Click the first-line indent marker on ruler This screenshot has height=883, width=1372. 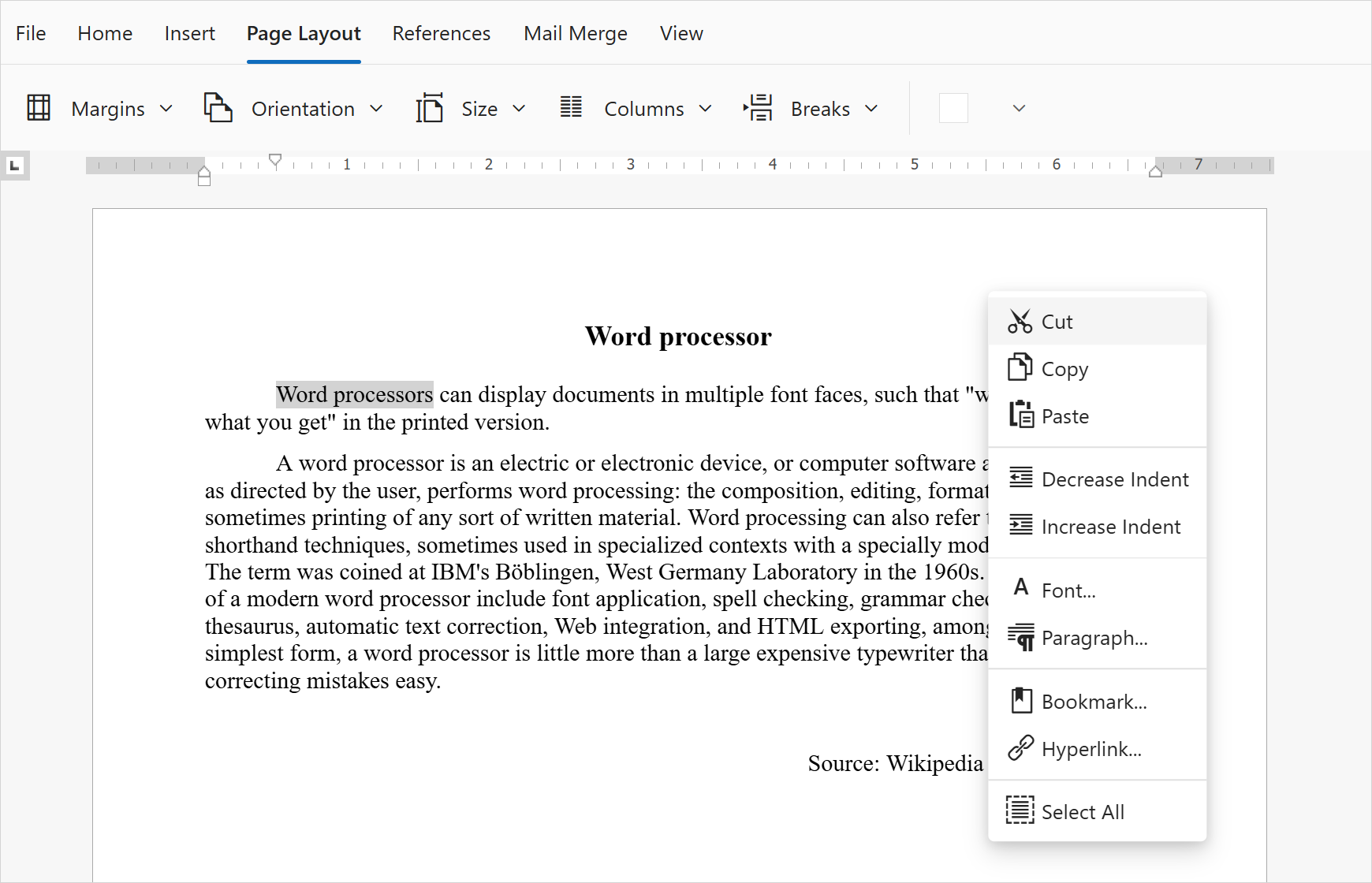tap(275, 159)
